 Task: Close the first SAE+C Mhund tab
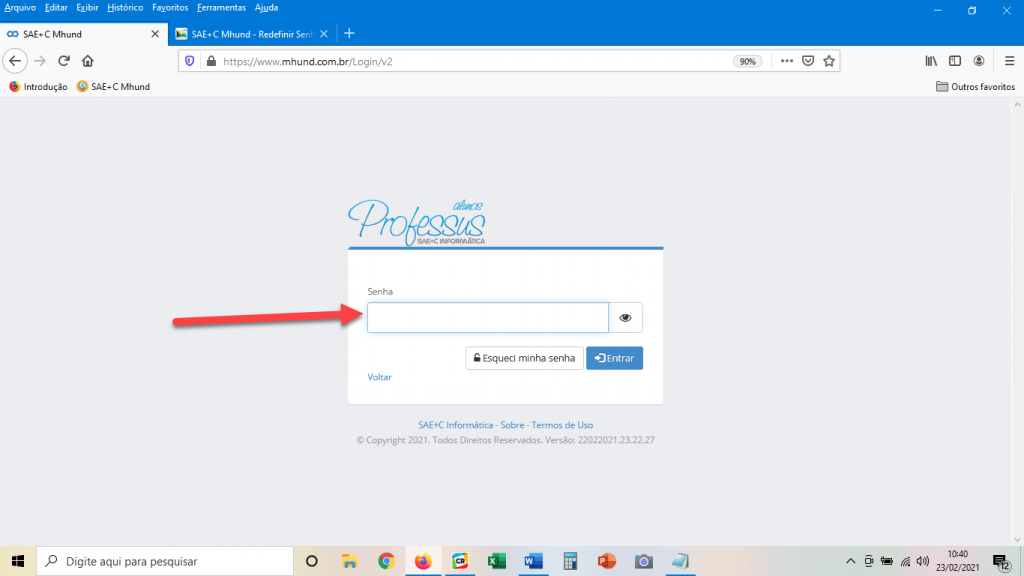coord(155,34)
